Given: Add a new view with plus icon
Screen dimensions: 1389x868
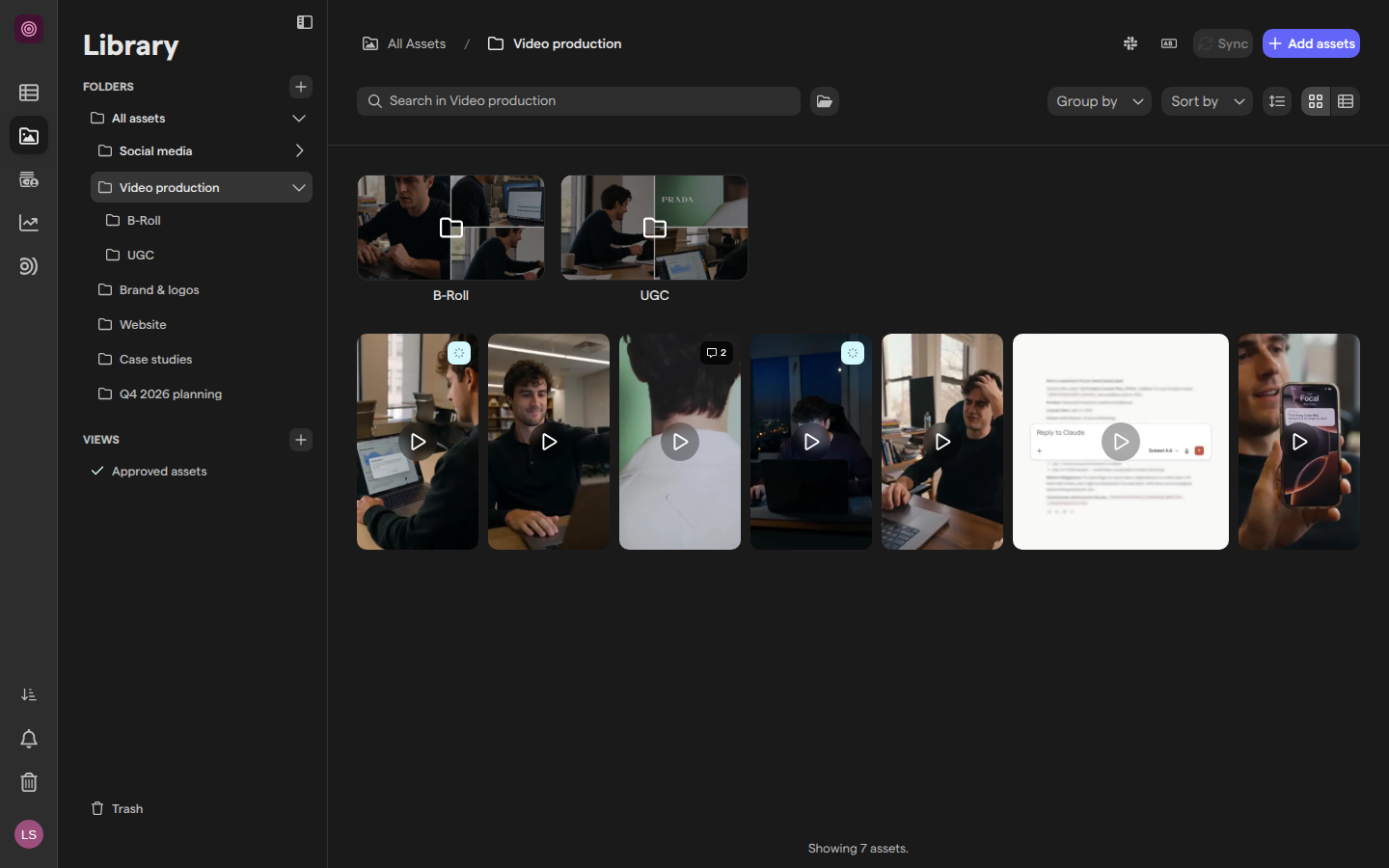Looking at the screenshot, I should click(x=301, y=440).
